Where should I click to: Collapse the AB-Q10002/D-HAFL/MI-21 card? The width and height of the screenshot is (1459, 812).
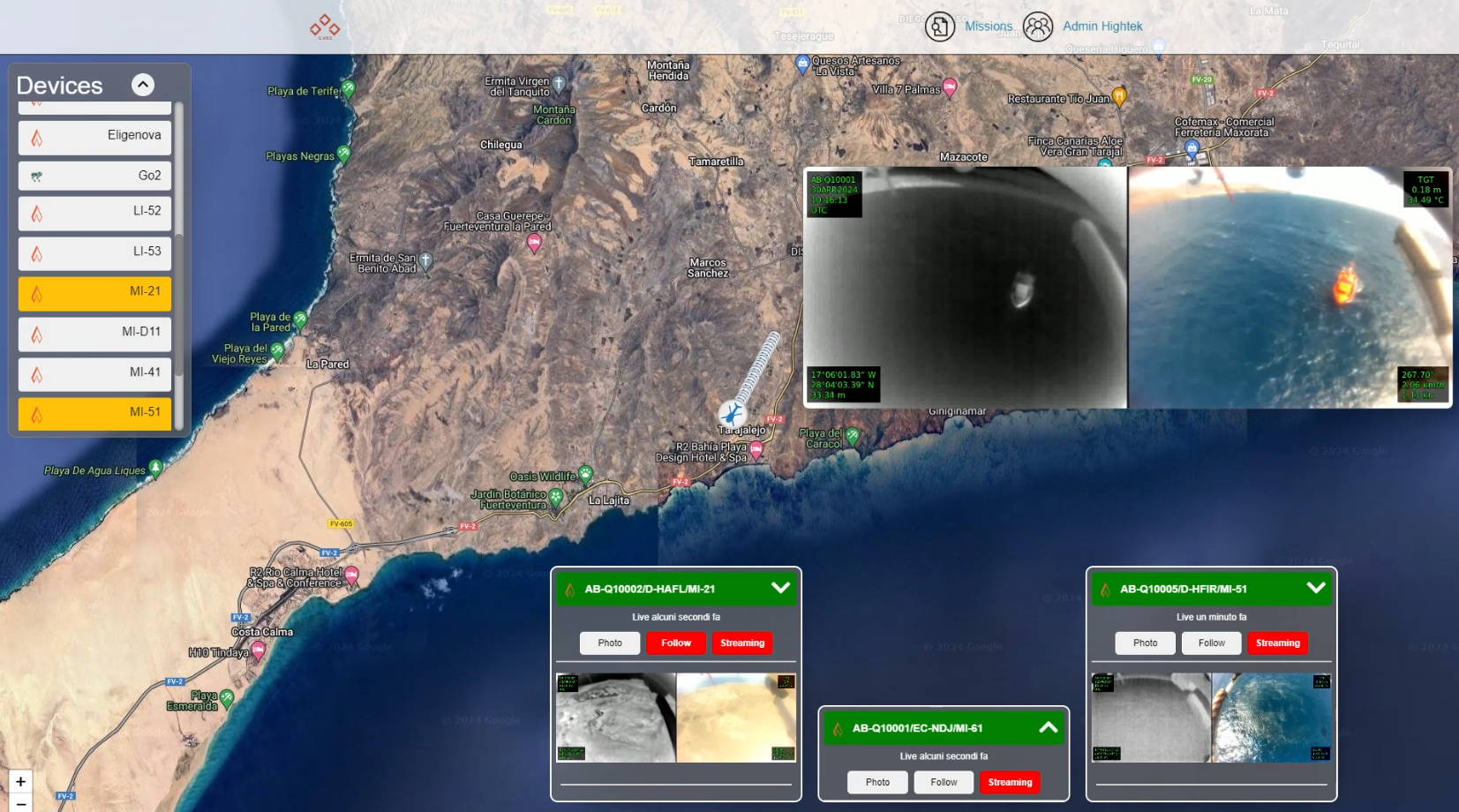tap(780, 588)
